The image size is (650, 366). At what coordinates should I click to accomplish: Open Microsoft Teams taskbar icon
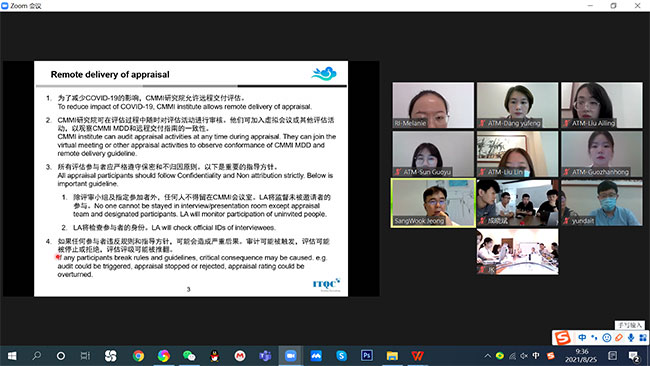[x=265, y=356]
